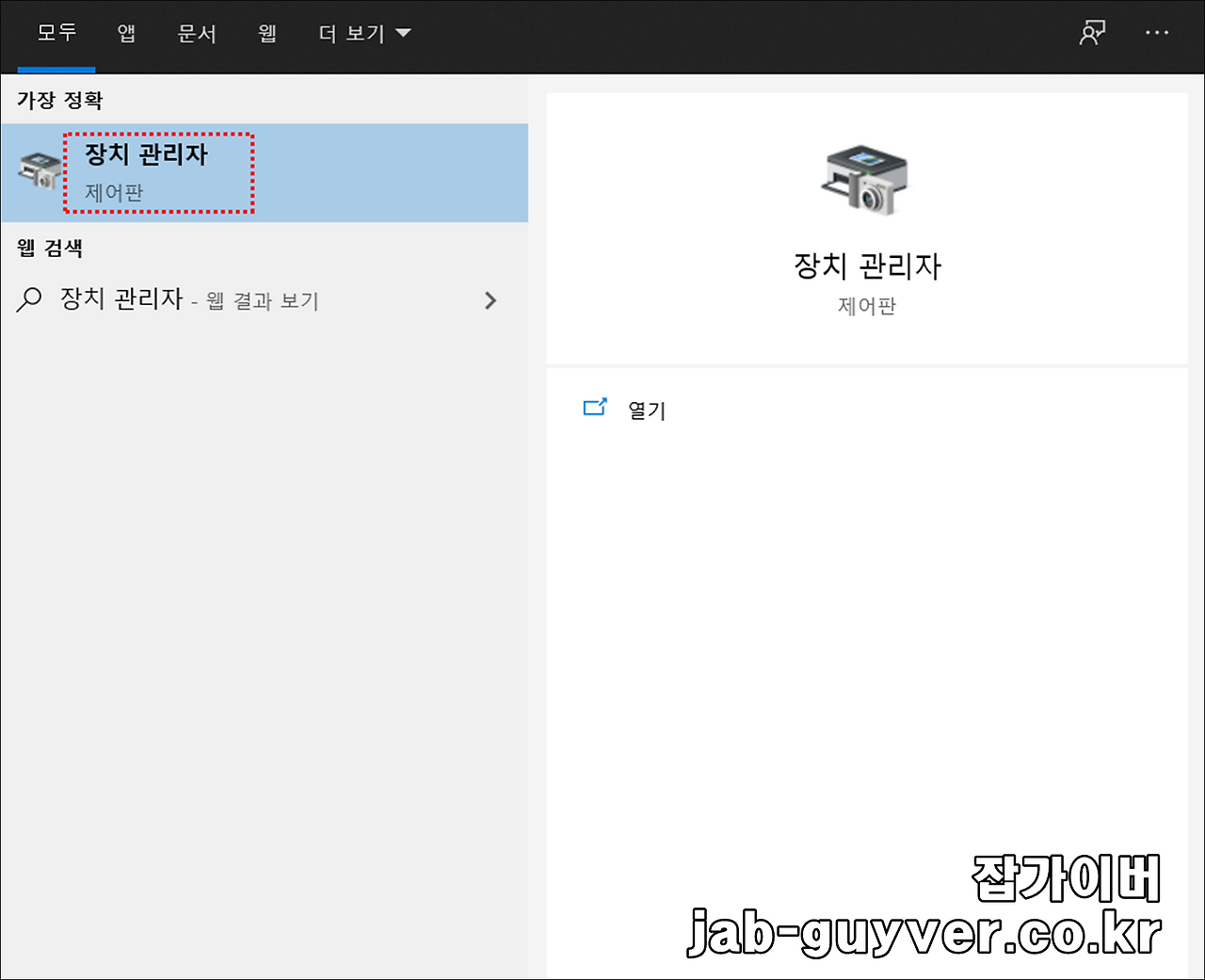This screenshot has height=980, width=1205.
Task: Open the dropdown arrow next to 더 보기
Action: [403, 32]
